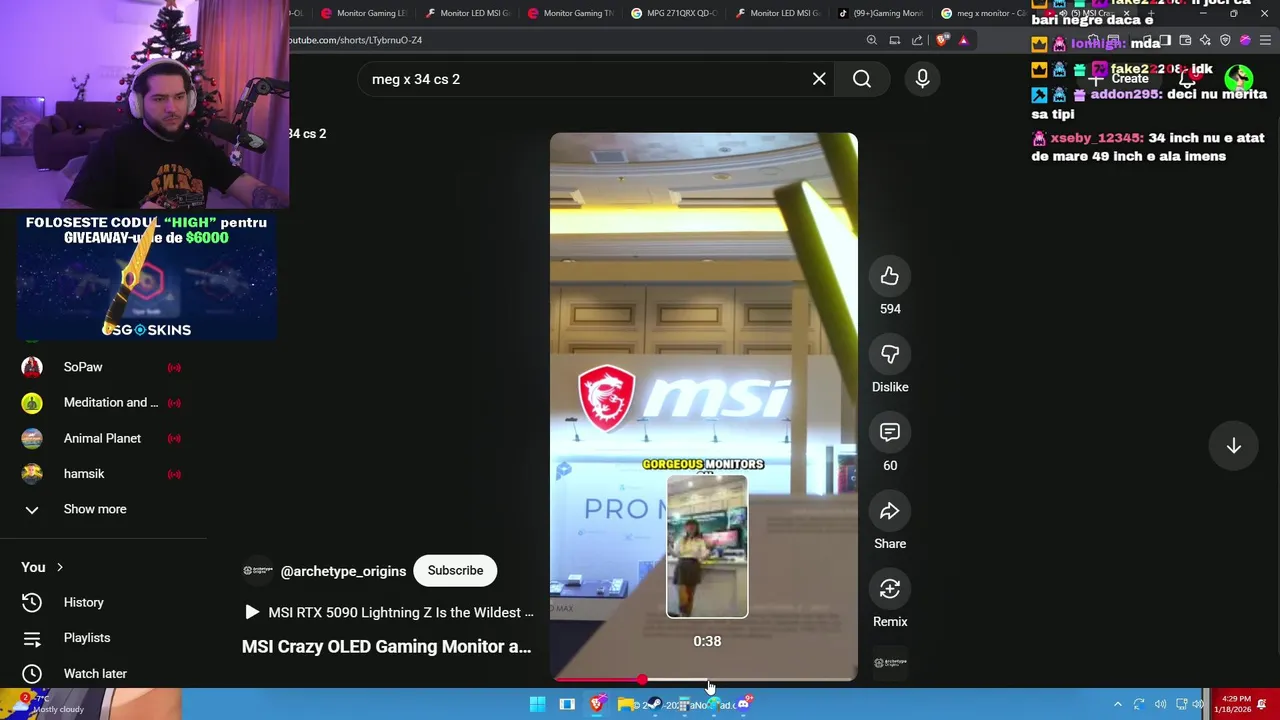Open hamsik subscription channel
Image resolution: width=1280 pixels, height=720 pixels.
84,474
